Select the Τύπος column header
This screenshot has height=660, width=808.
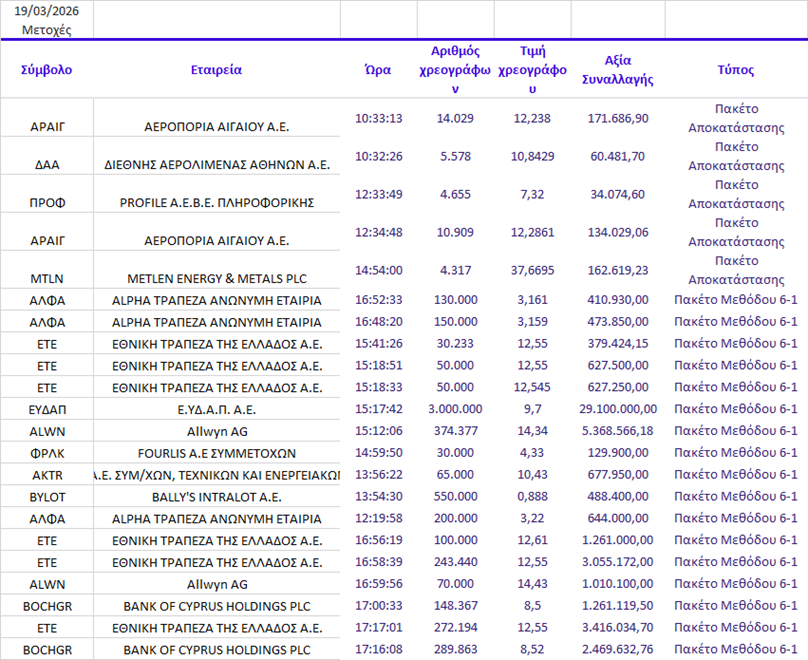pos(736,70)
